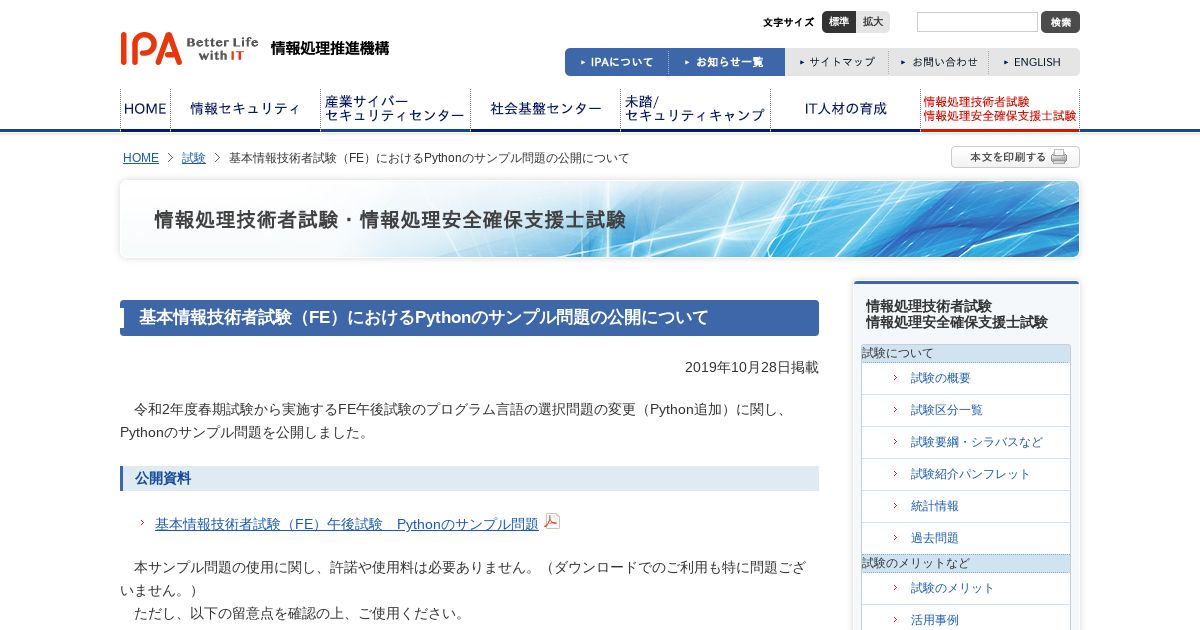This screenshot has height=630, width=1200.
Task: Open IT人材の育成 navigation item
Action: (x=845, y=109)
